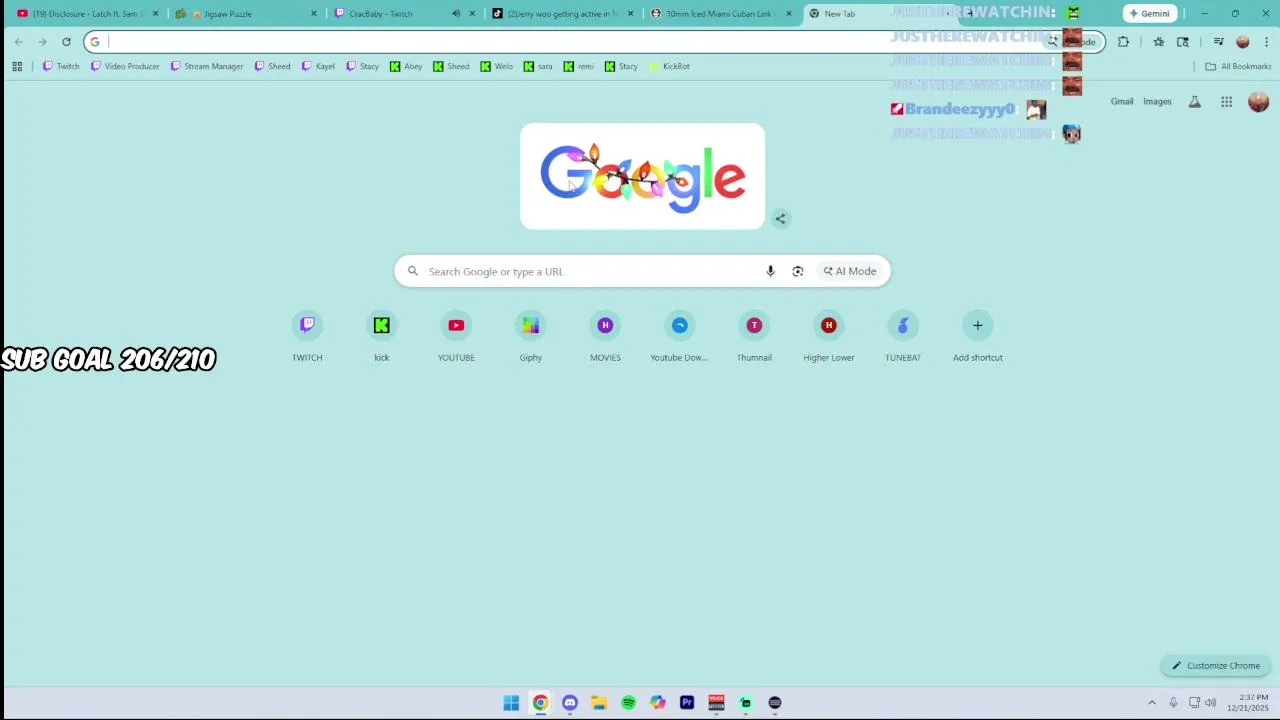Open the Gmail link

pos(1122,101)
